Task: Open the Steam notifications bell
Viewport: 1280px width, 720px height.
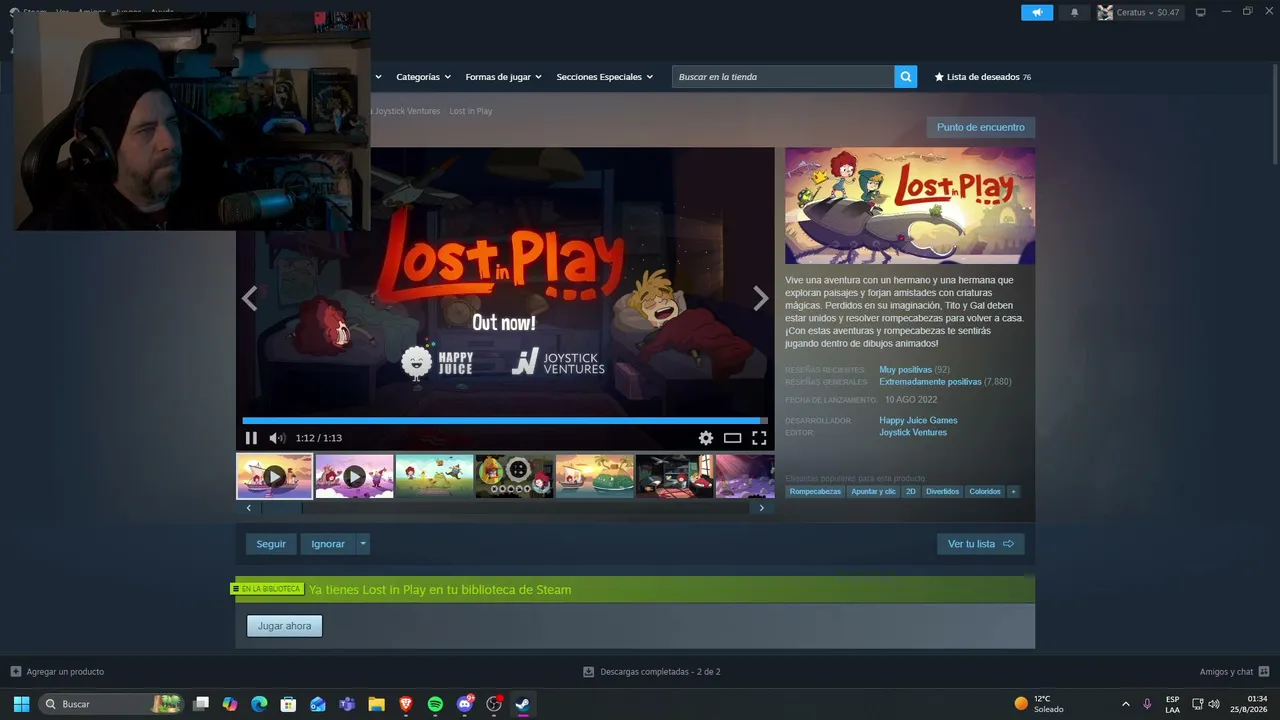Action: [1075, 12]
